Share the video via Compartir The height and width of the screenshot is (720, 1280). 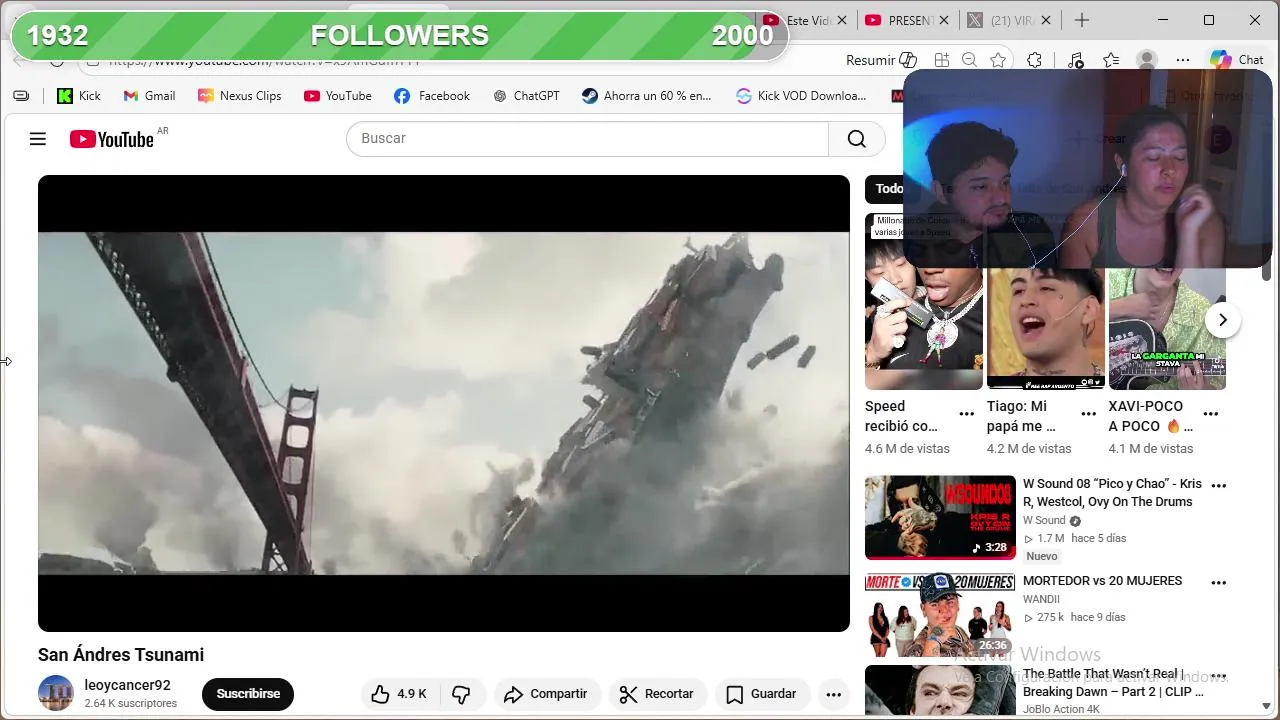(x=546, y=694)
